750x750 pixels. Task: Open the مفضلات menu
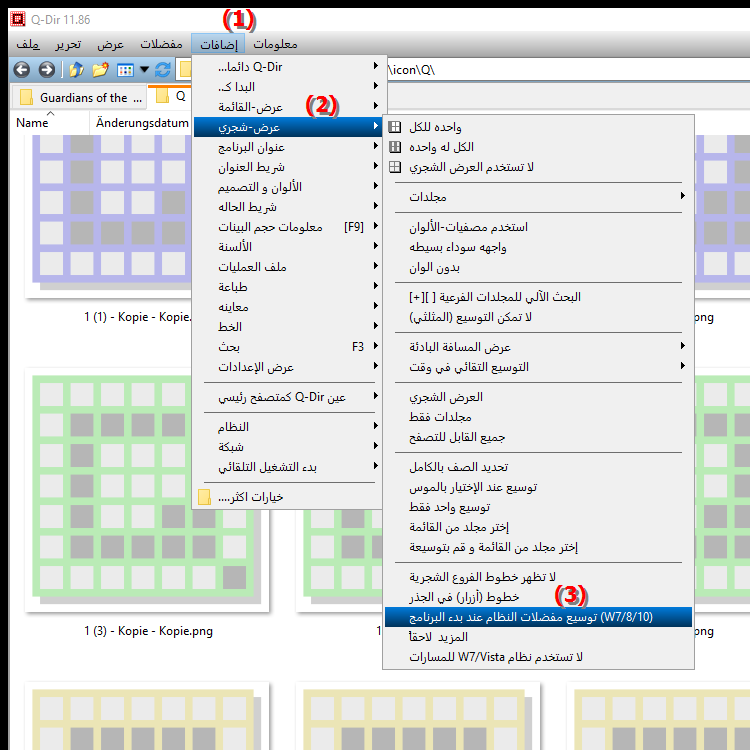click(x=161, y=44)
